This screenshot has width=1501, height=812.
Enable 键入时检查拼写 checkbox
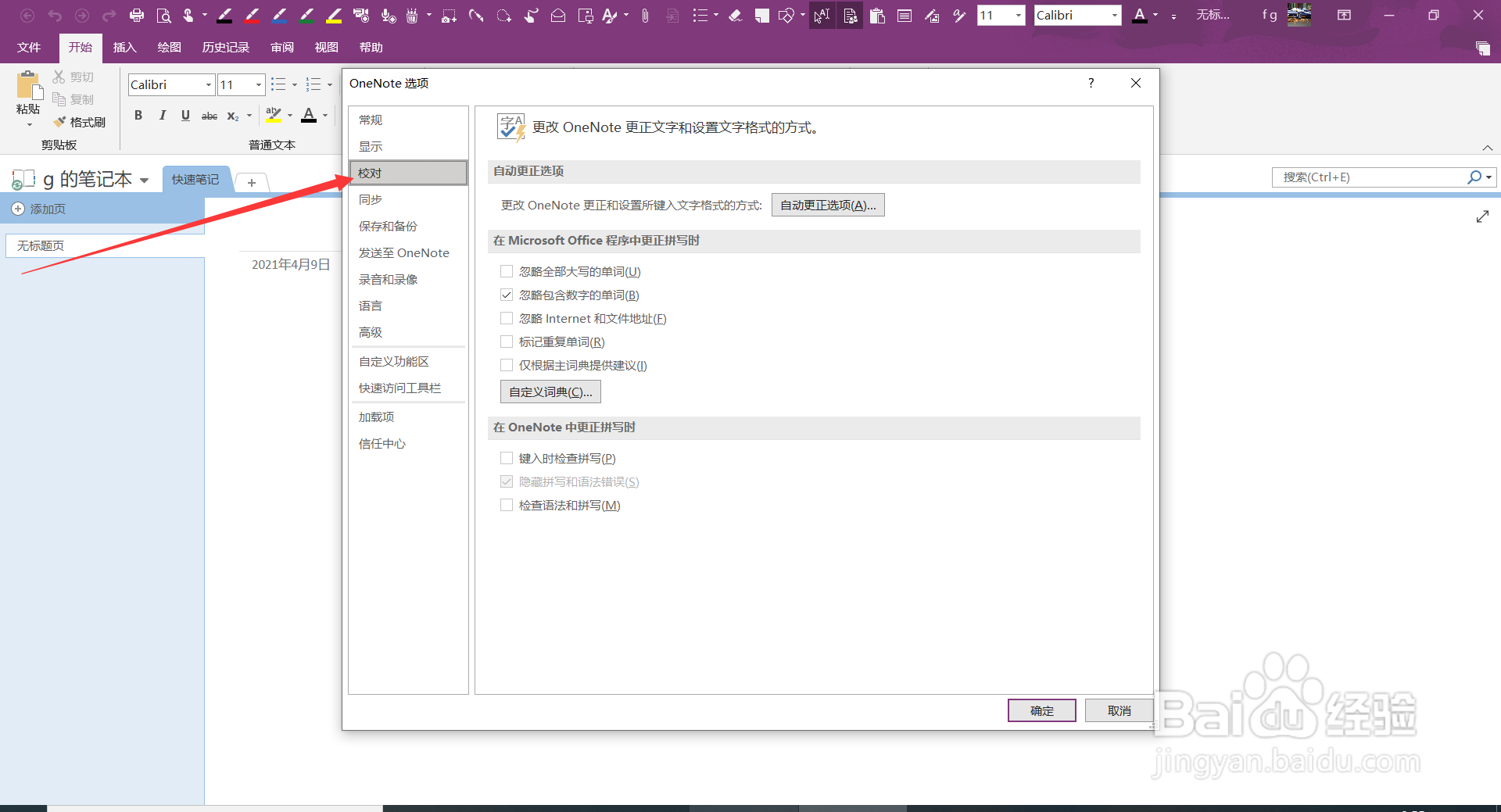[507, 458]
